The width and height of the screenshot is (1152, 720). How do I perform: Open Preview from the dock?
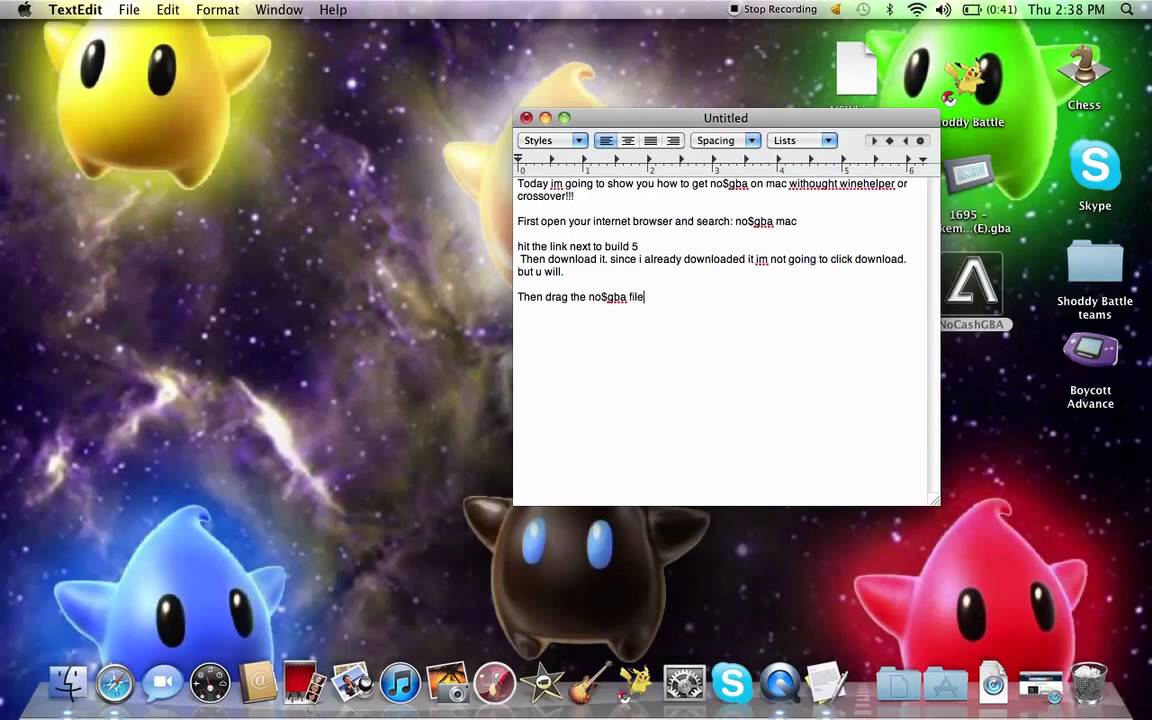tap(352, 683)
